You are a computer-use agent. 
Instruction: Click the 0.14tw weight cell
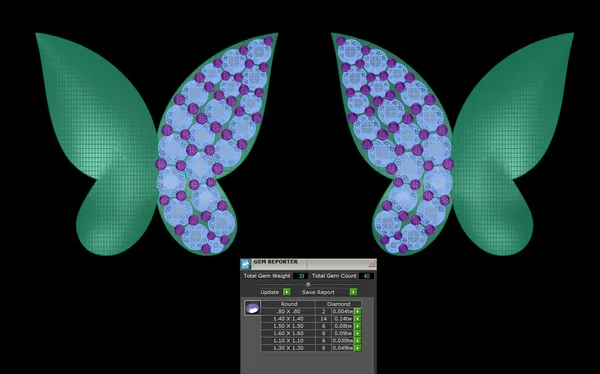[342, 319]
